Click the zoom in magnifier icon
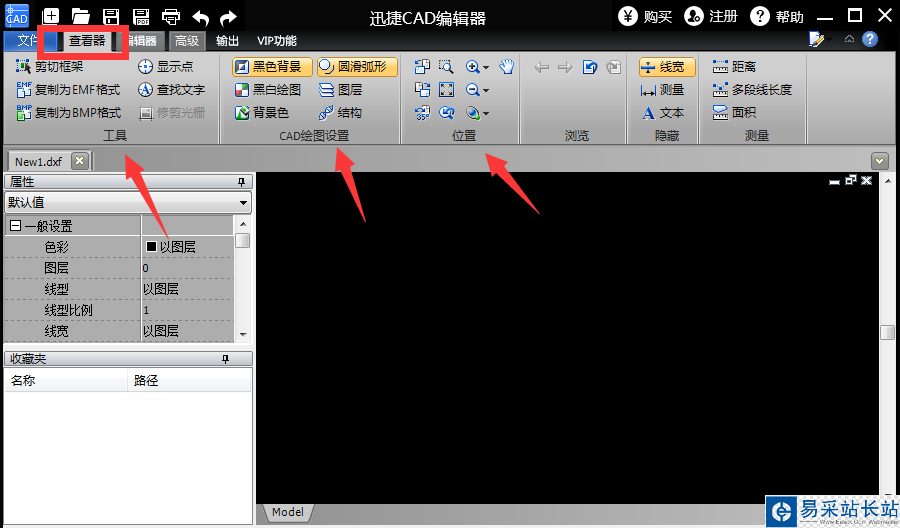The image size is (900, 528). [472, 67]
